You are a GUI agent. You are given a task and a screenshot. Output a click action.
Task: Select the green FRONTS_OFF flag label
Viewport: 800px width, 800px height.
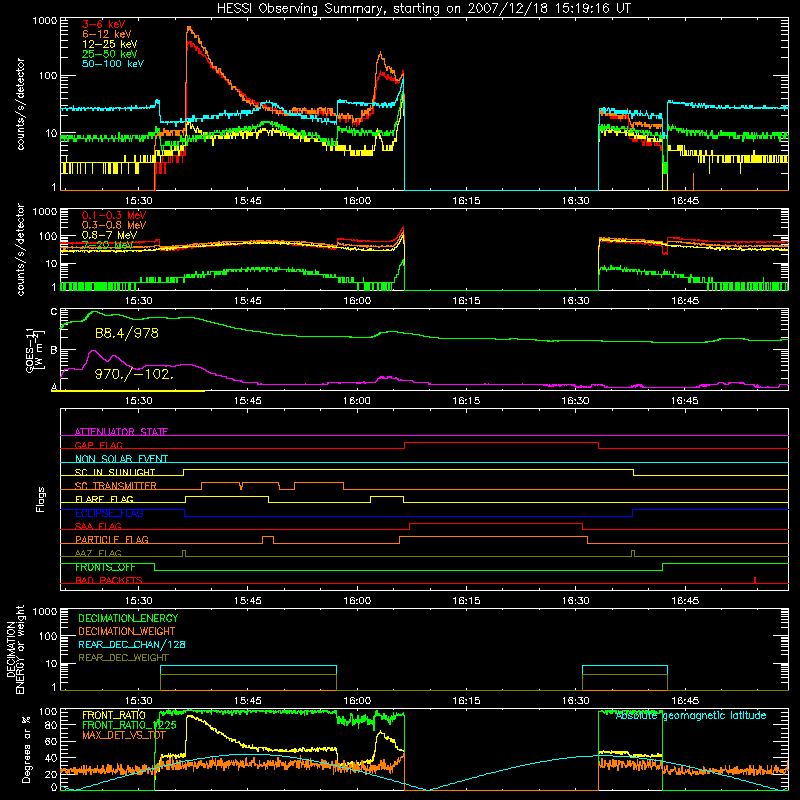[x=105, y=567]
